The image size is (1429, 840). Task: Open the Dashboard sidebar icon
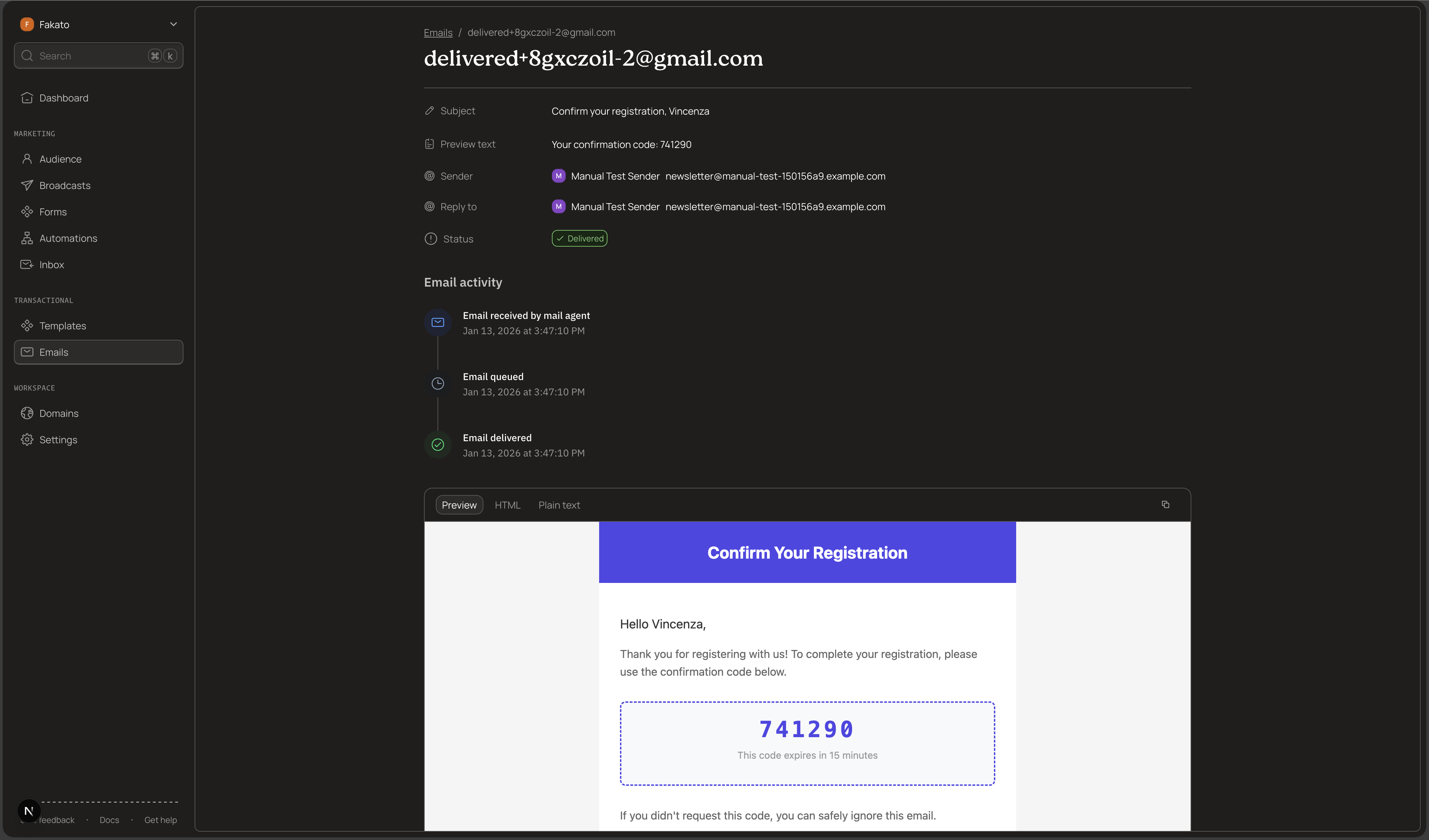[x=27, y=98]
